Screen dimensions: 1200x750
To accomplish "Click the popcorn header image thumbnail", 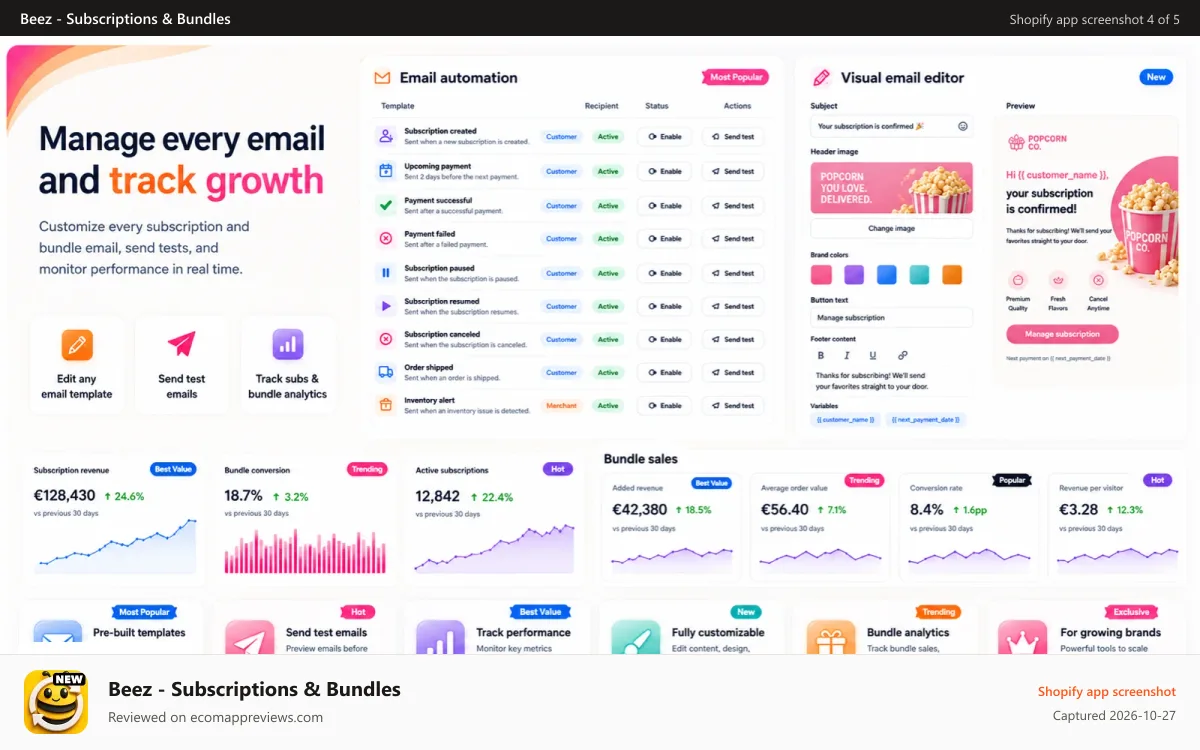I will pyautogui.click(x=891, y=188).
